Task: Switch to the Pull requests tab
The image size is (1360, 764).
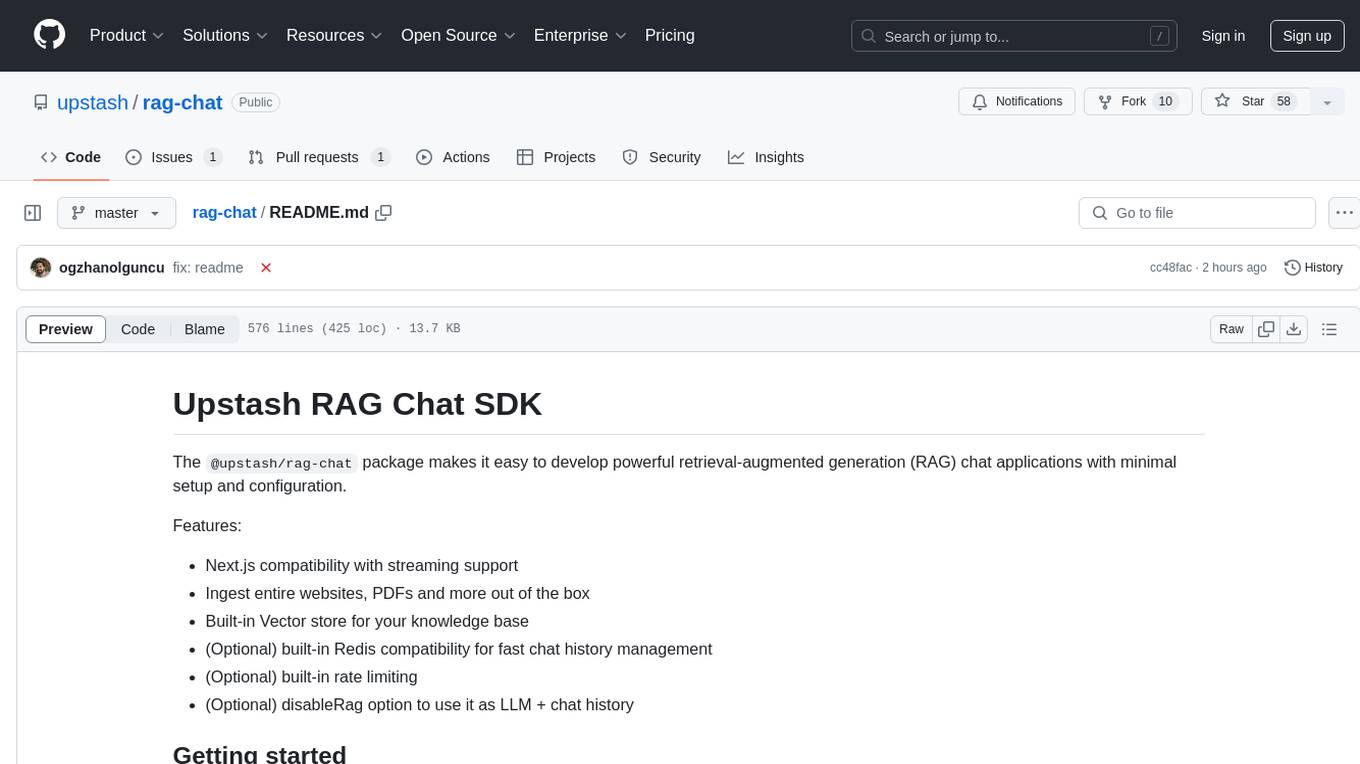Action: tap(318, 157)
